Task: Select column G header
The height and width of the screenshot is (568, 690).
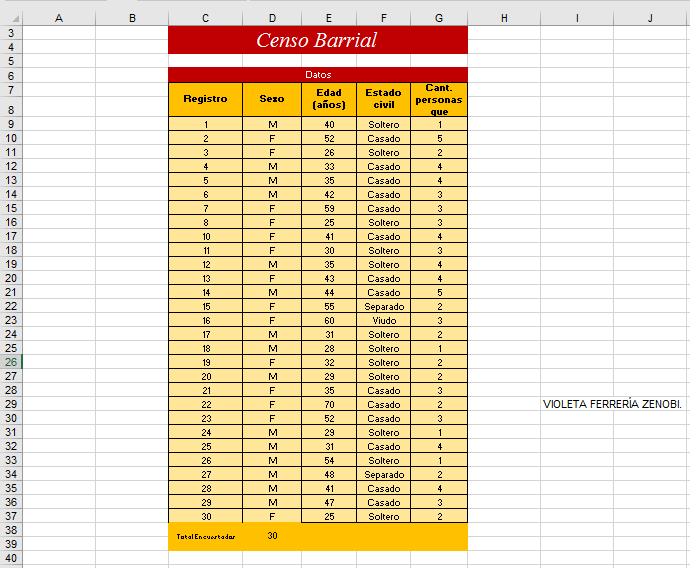Action: coord(439,18)
